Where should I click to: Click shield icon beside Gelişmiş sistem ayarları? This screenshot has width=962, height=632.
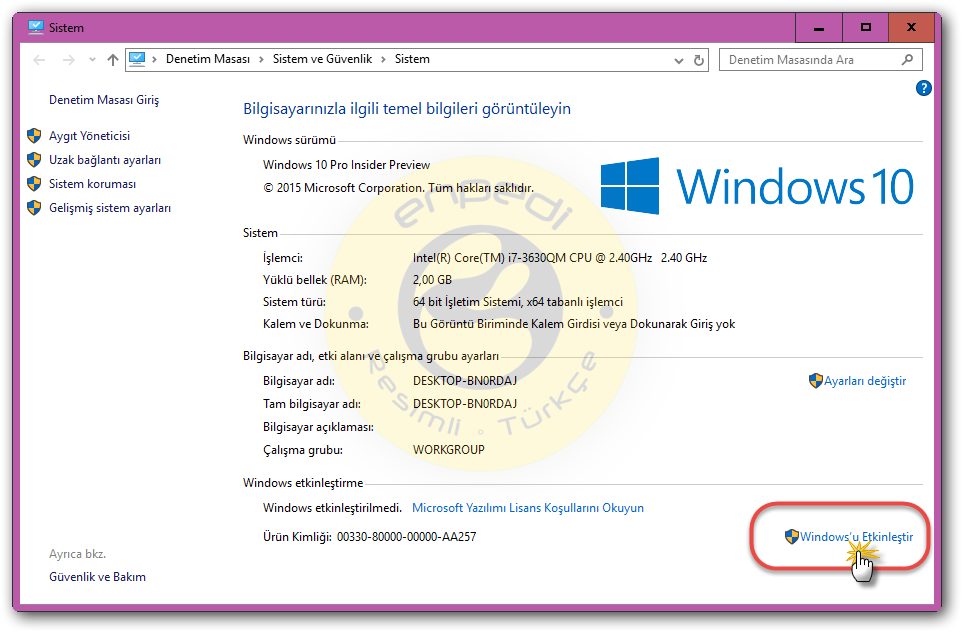pyautogui.click(x=34, y=208)
